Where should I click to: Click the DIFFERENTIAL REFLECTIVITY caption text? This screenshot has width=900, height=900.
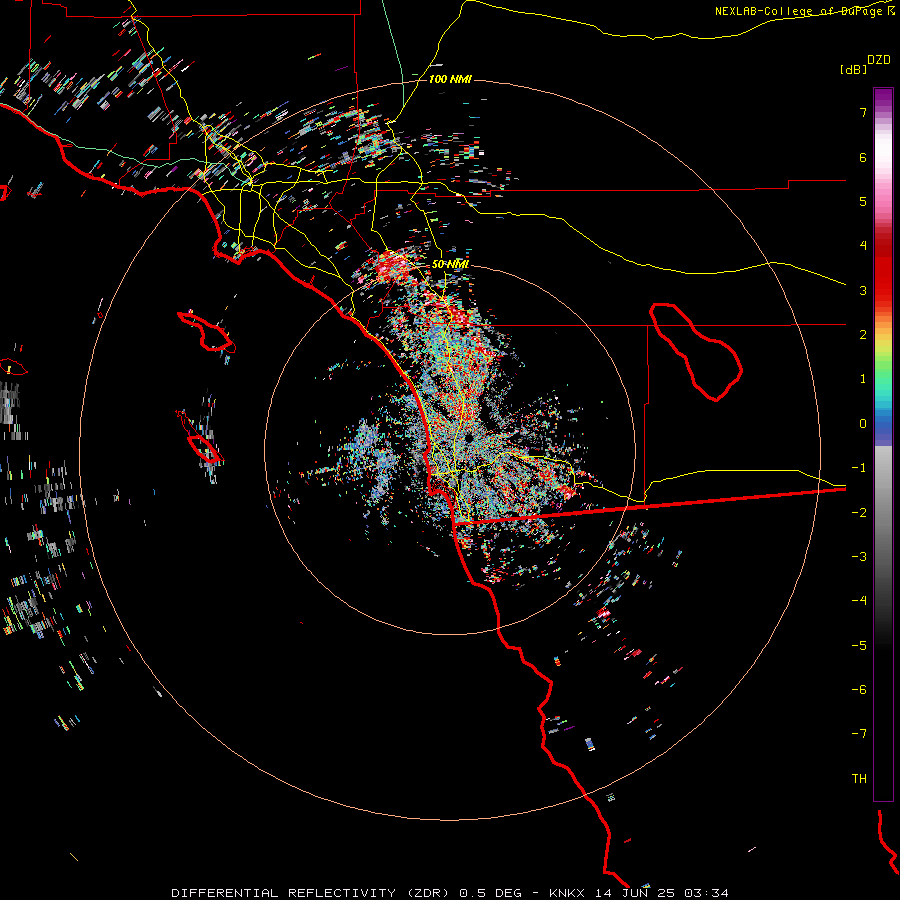[x=283, y=893]
